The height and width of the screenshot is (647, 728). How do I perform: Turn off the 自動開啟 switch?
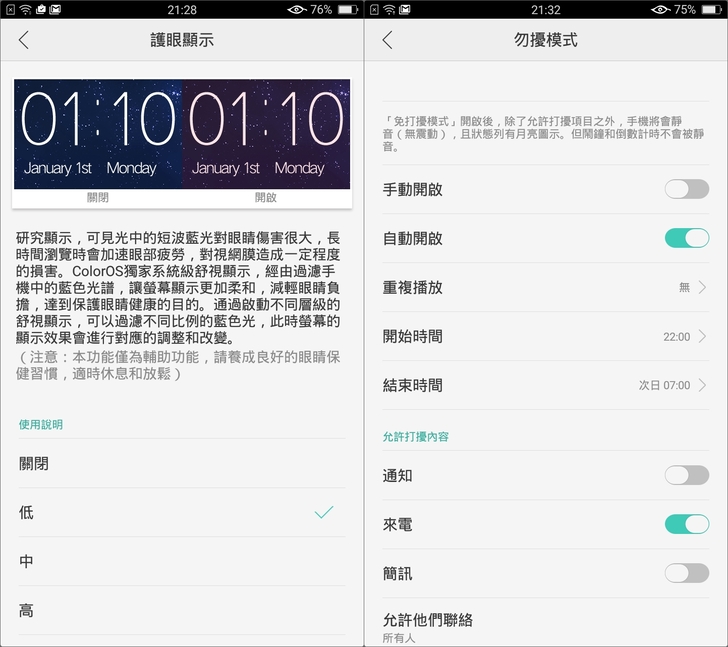687,238
